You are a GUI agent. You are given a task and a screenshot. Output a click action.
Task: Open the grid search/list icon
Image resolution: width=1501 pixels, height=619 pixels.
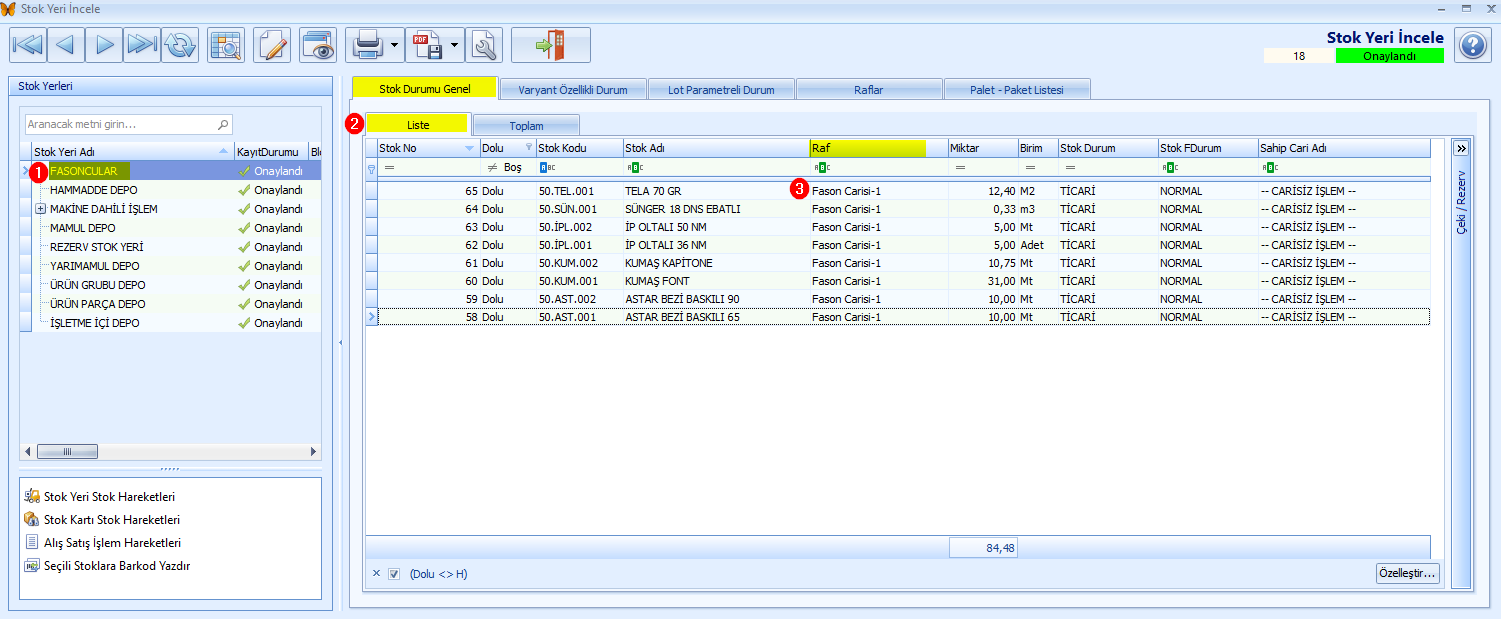[226, 45]
